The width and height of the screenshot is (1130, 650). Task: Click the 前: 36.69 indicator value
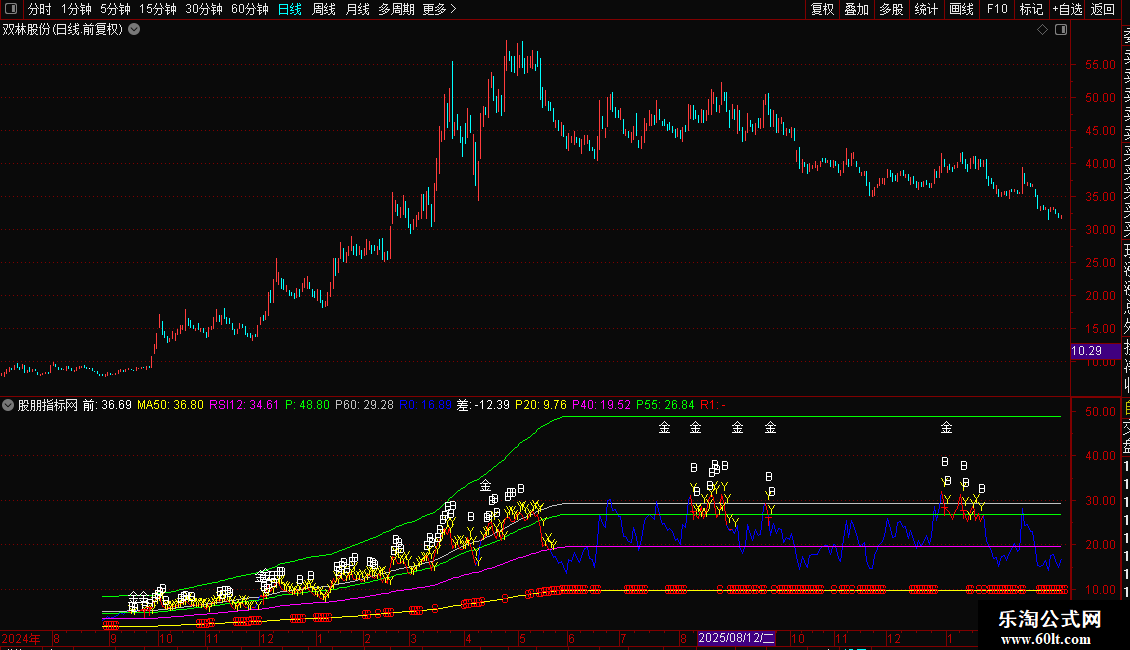tap(107, 405)
